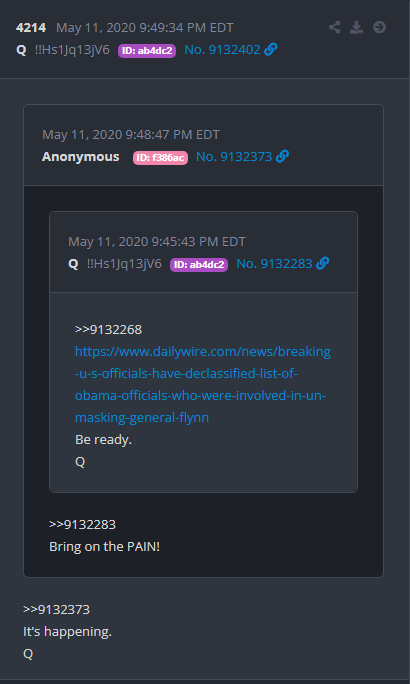Click the share icon for post 4214
The height and width of the screenshot is (684, 410).
click(x=335, y=27)
